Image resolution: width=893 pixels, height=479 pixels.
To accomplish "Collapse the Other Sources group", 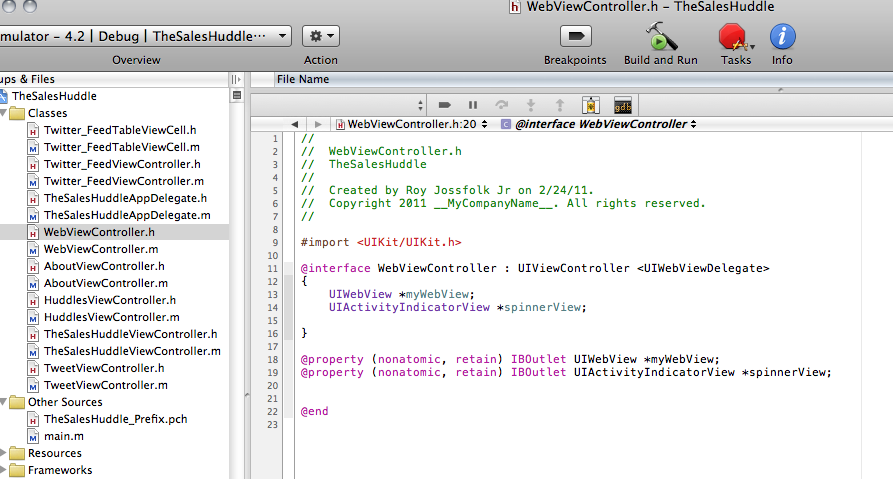I will pyautogui.click(x=3, y=402).
